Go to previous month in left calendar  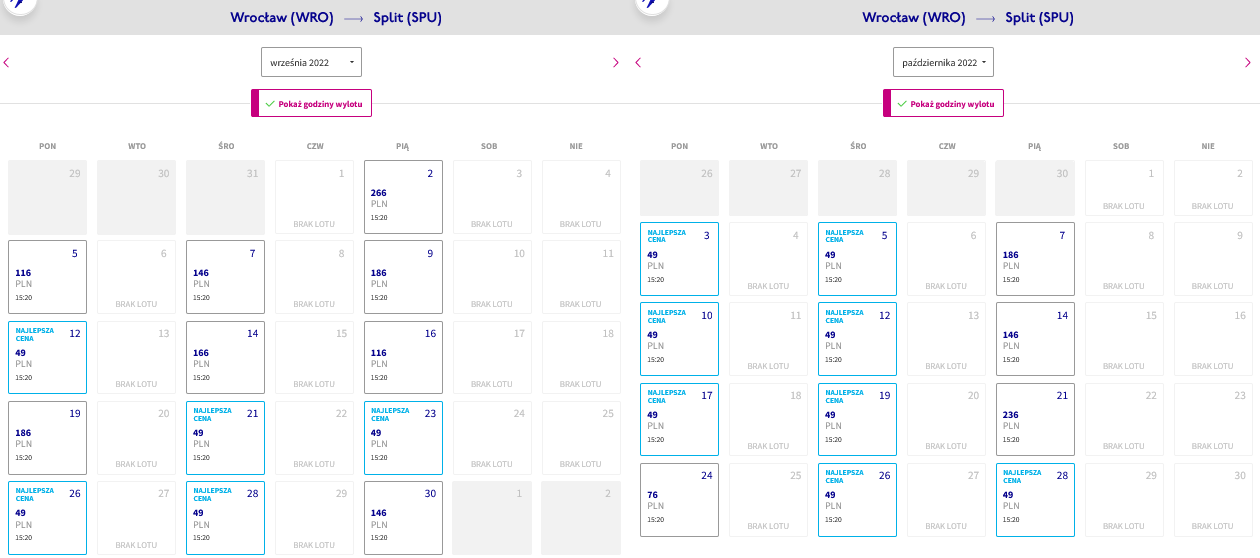6,62
